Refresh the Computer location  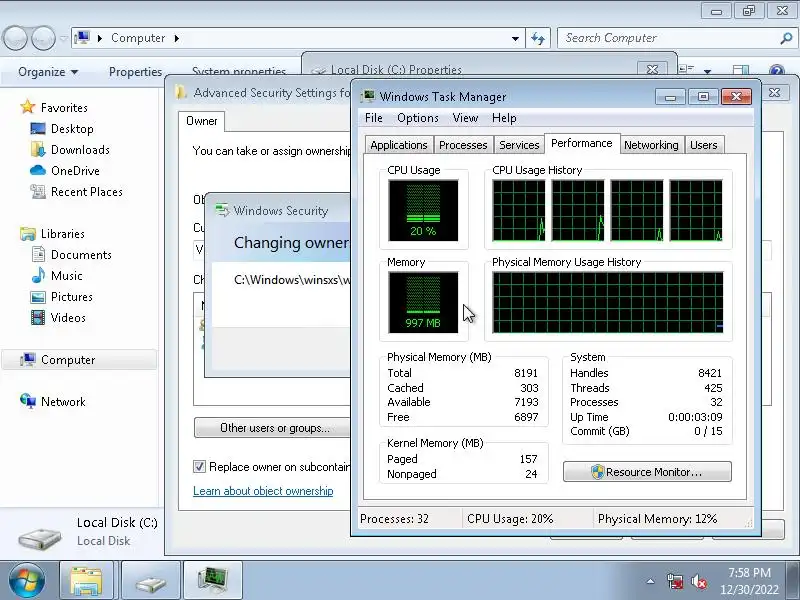click(538, 38)
